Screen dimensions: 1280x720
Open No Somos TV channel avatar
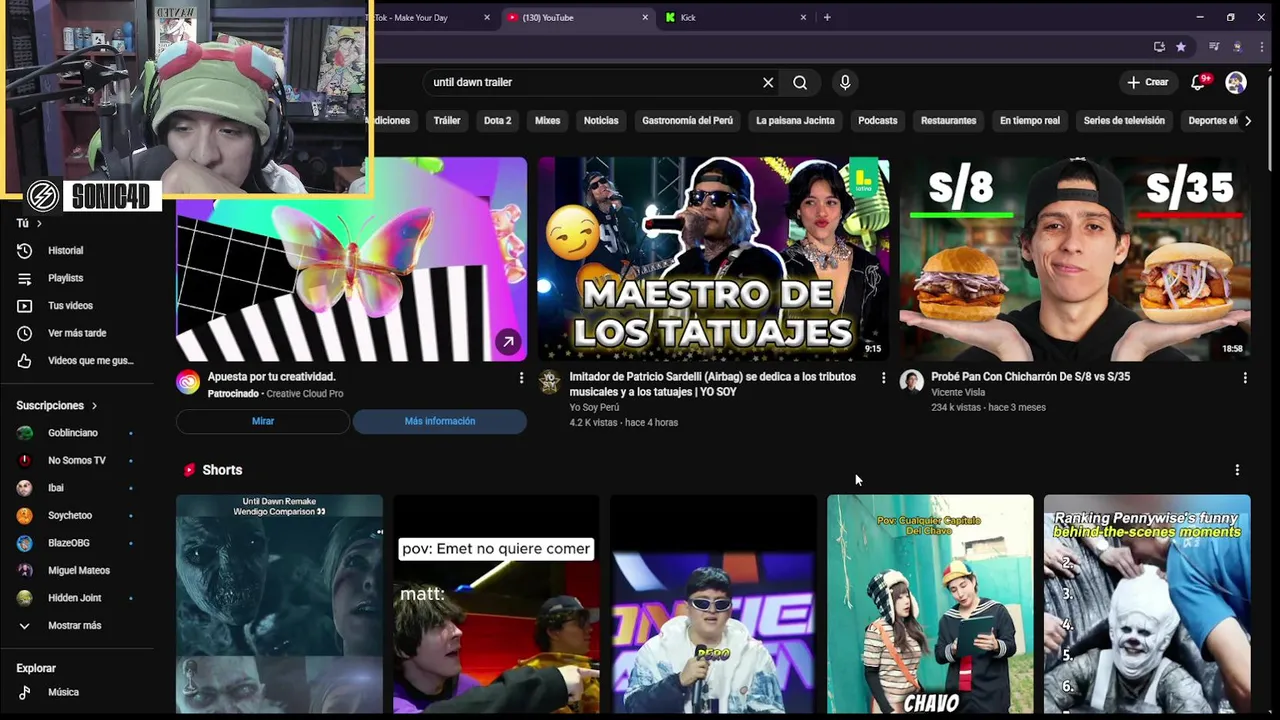coord(25,461)
